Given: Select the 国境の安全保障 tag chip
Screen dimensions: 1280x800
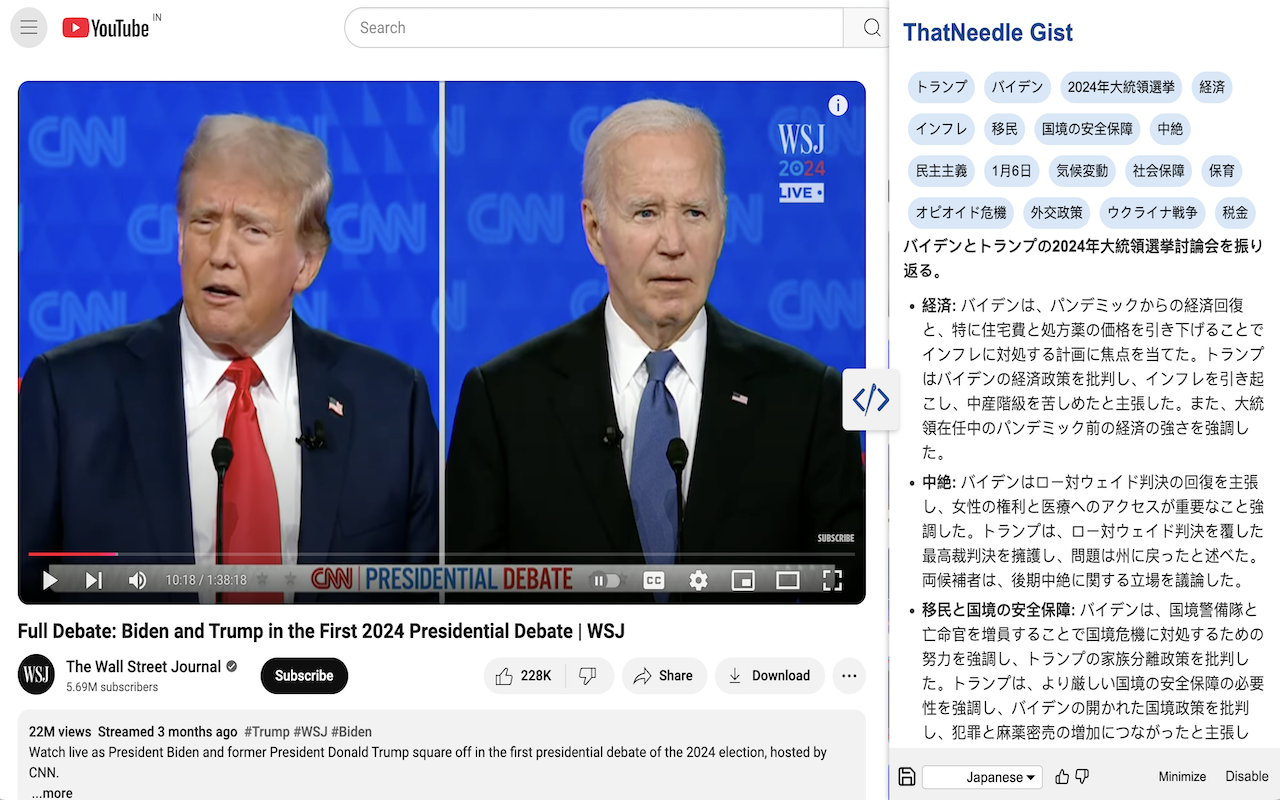Looking at the screenshot, I should 1087,129.
